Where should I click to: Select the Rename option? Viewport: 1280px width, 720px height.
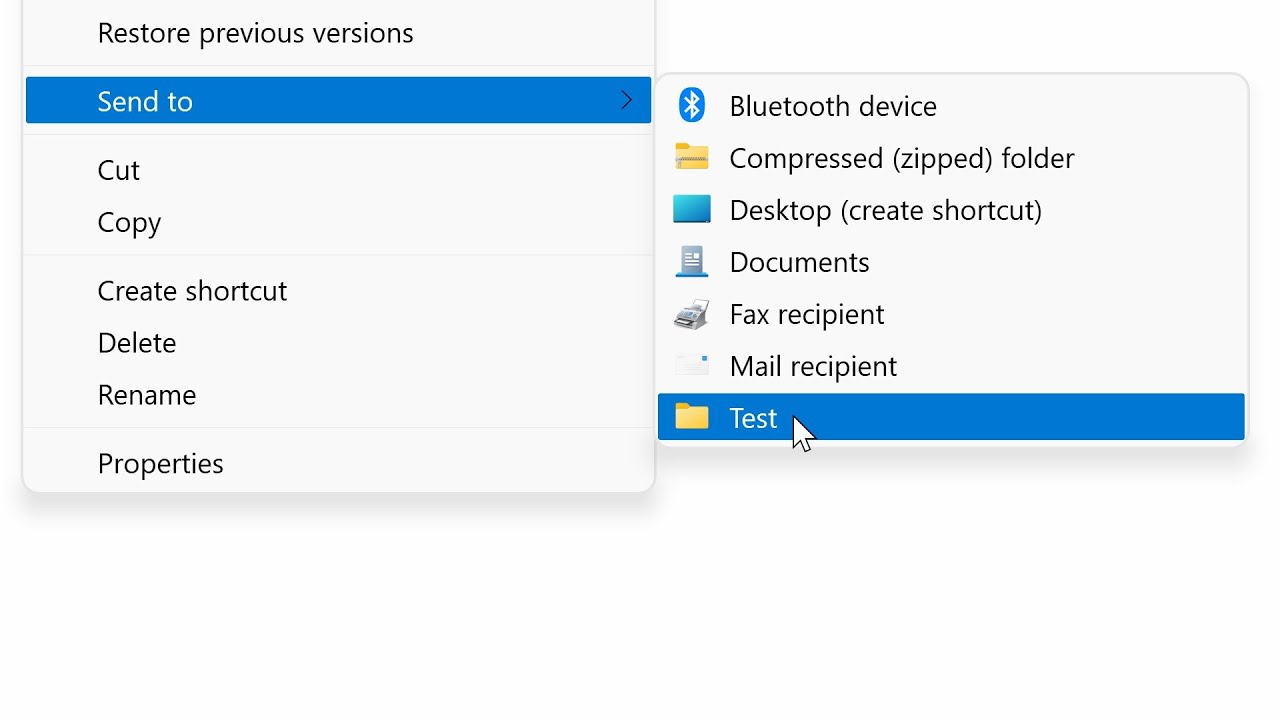(x=338, y=394)
